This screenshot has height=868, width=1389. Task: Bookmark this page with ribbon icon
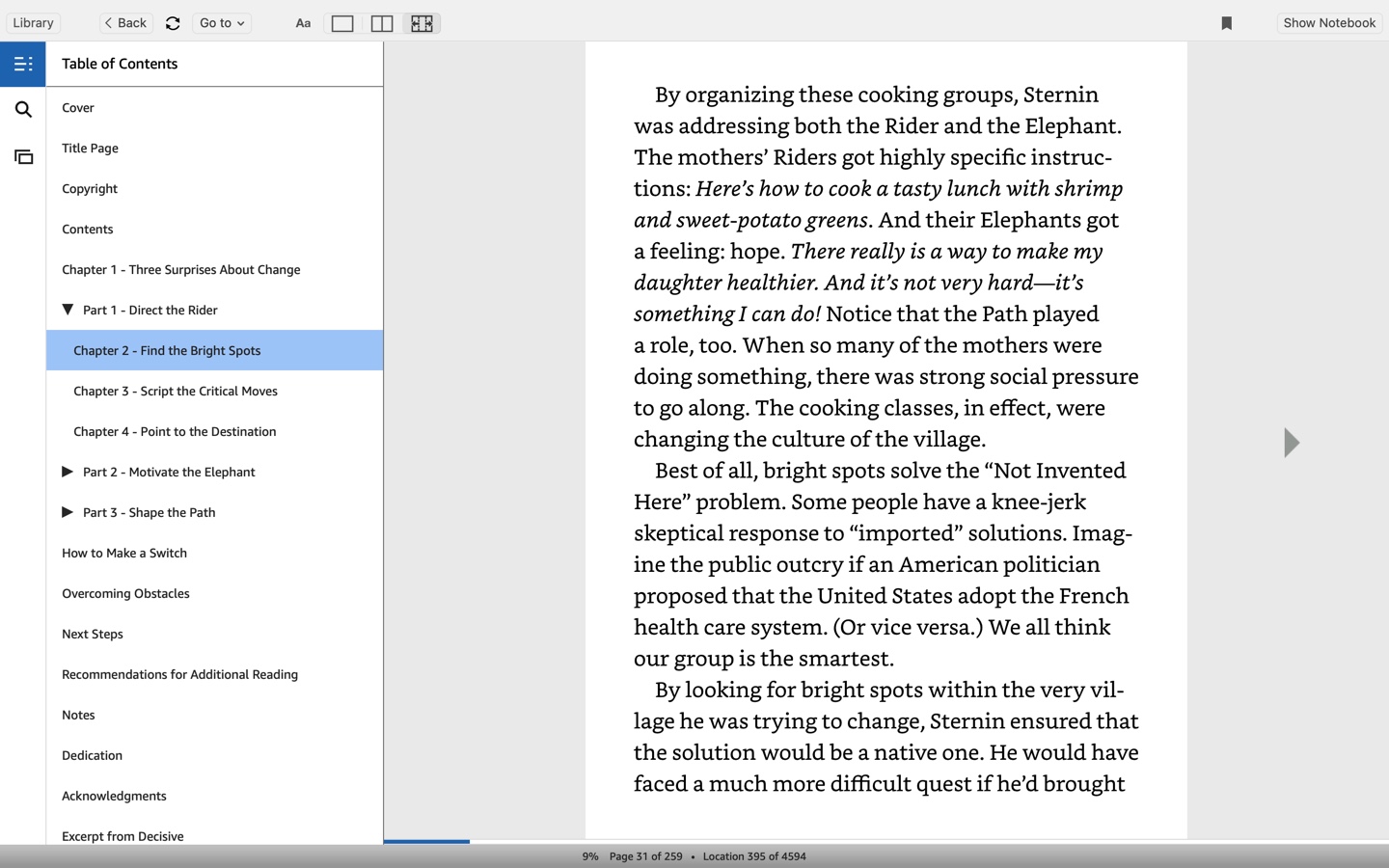1226,23
